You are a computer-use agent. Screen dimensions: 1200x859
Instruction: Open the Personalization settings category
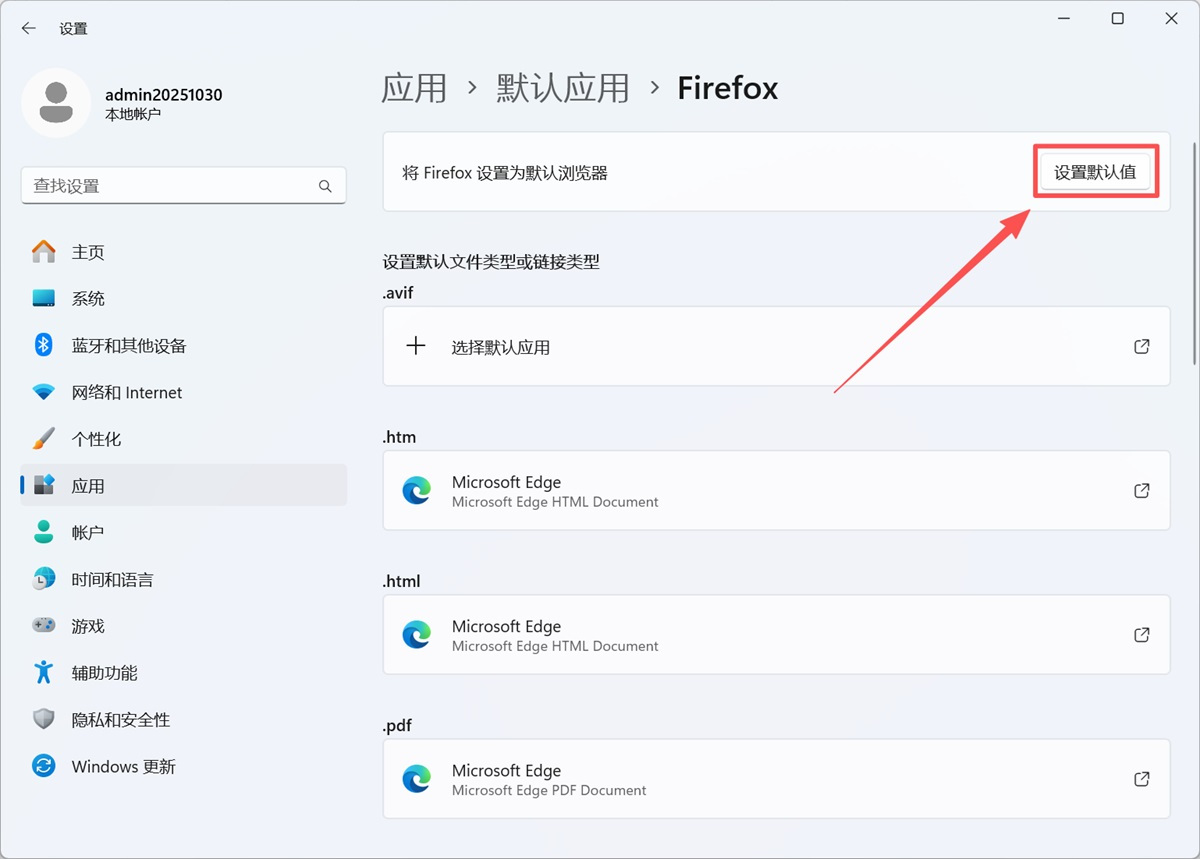[96, 440]
